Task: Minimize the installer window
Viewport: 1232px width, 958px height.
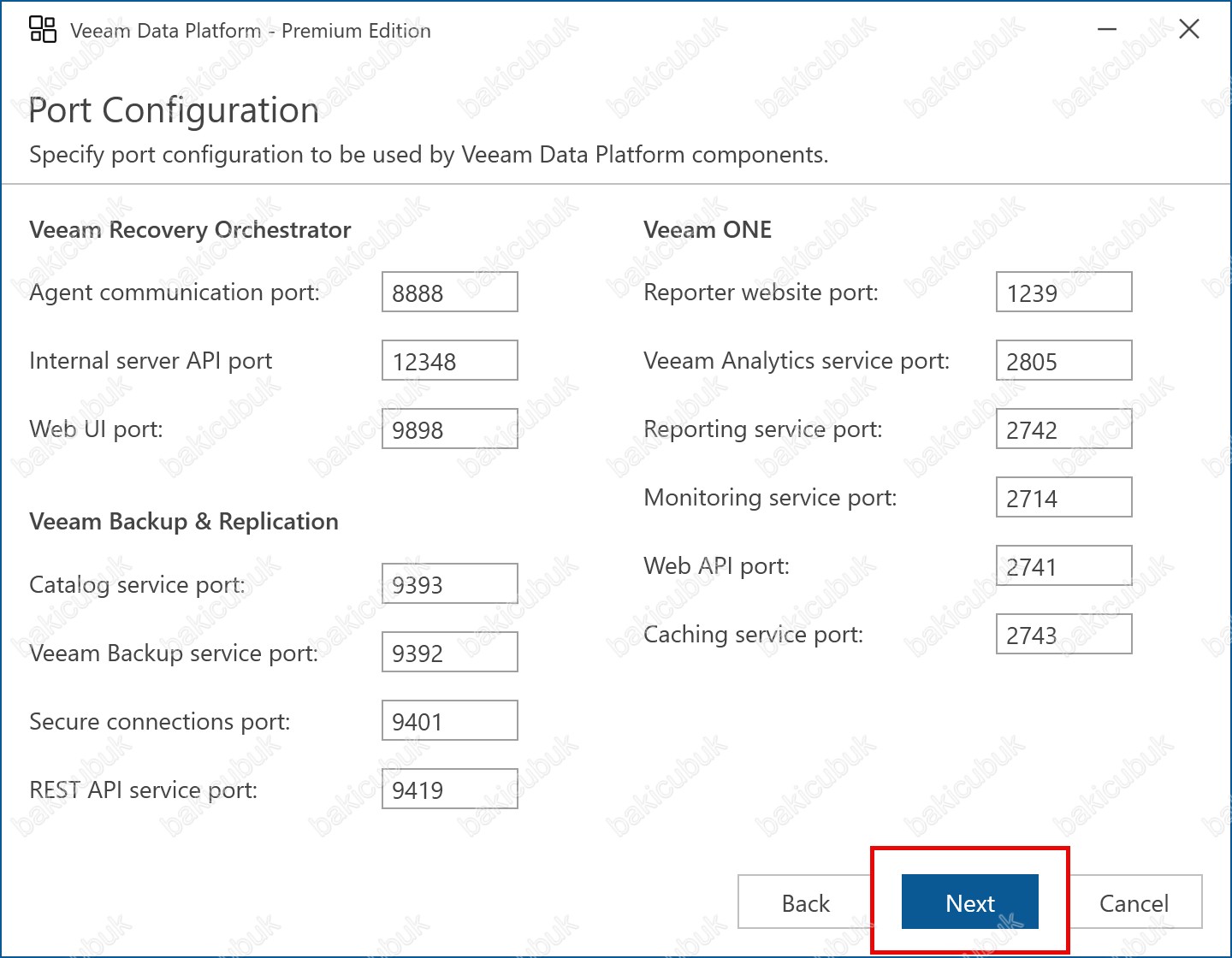Action: 1107,30
